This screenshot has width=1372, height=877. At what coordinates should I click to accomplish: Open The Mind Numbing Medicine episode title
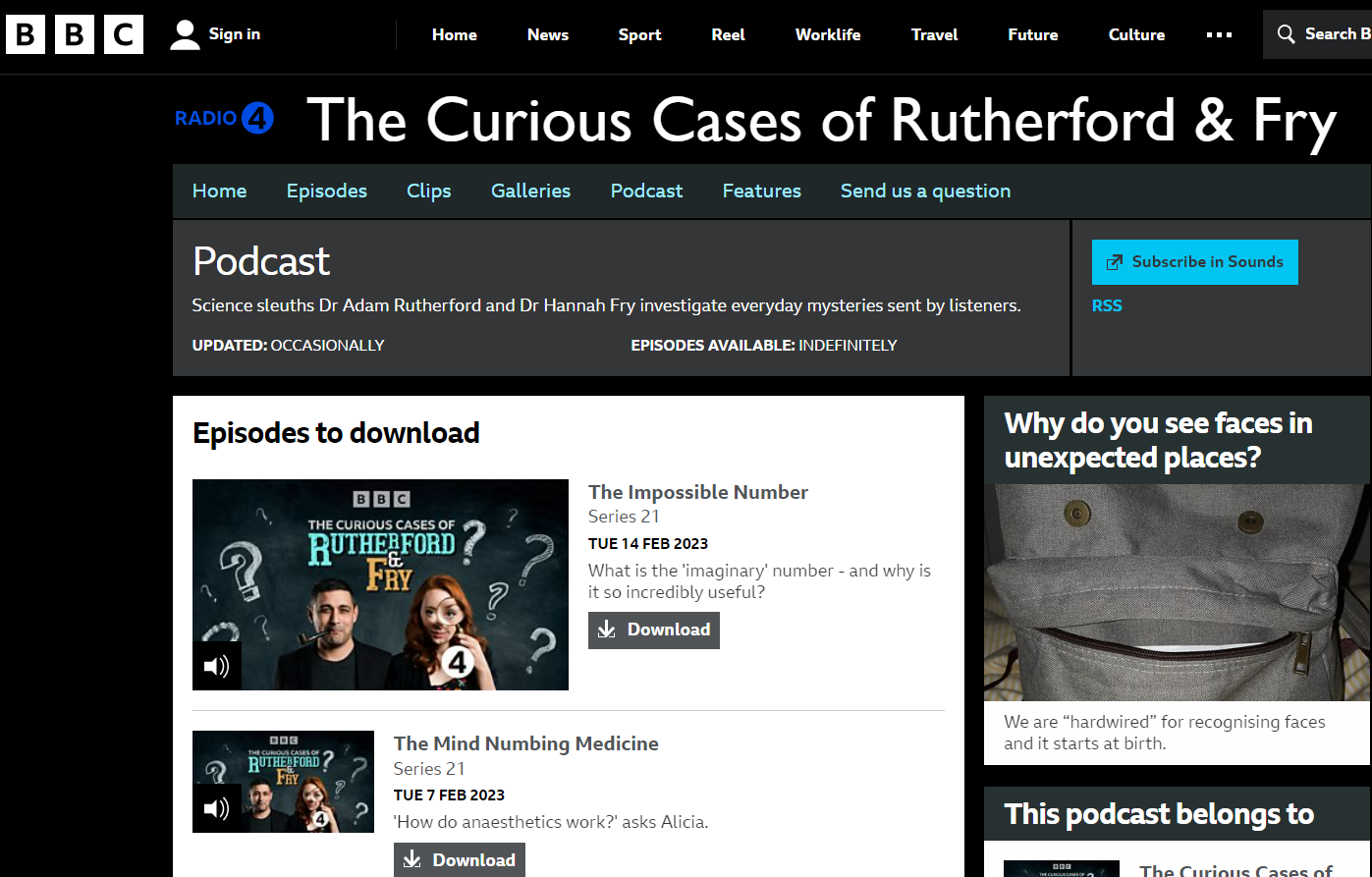pyautogui.click(x=526, y=743)
